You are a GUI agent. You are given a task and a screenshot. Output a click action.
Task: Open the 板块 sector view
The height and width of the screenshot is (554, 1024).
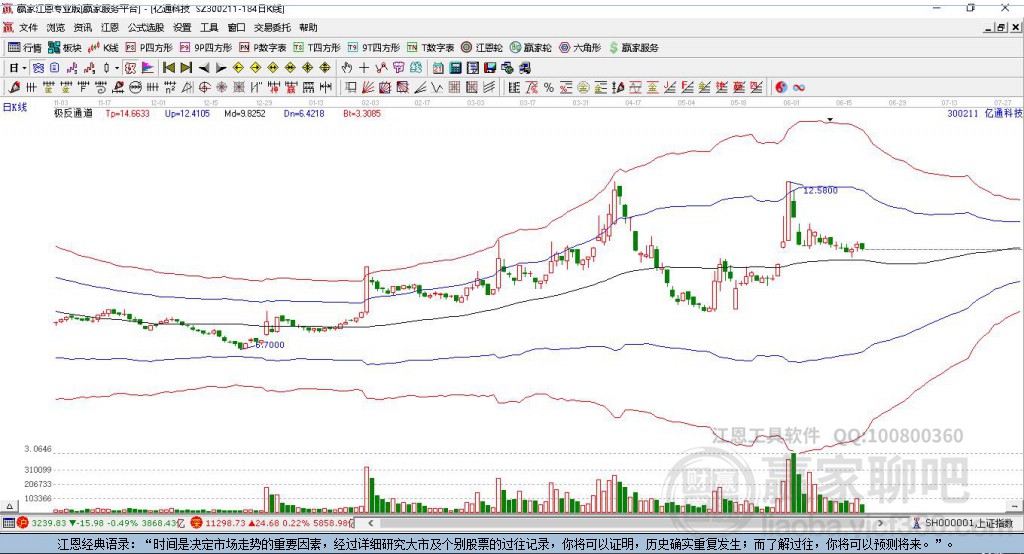tap(65, 48)
